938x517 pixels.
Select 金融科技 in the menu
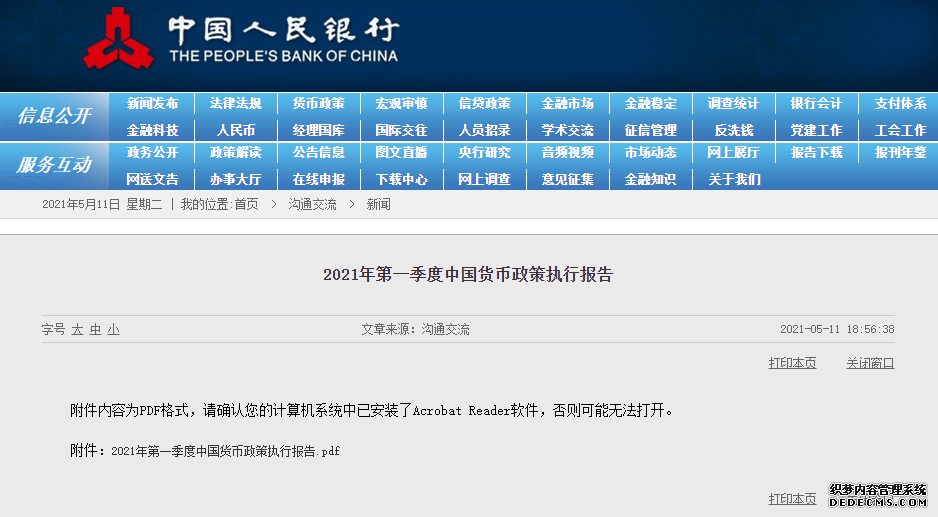point(153,130)
